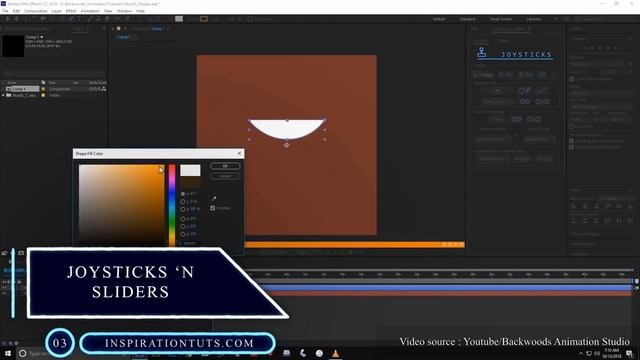This screenshot has height=360, width=640.
Task: Open the Effect menu
Action: [x=71, y=11]
